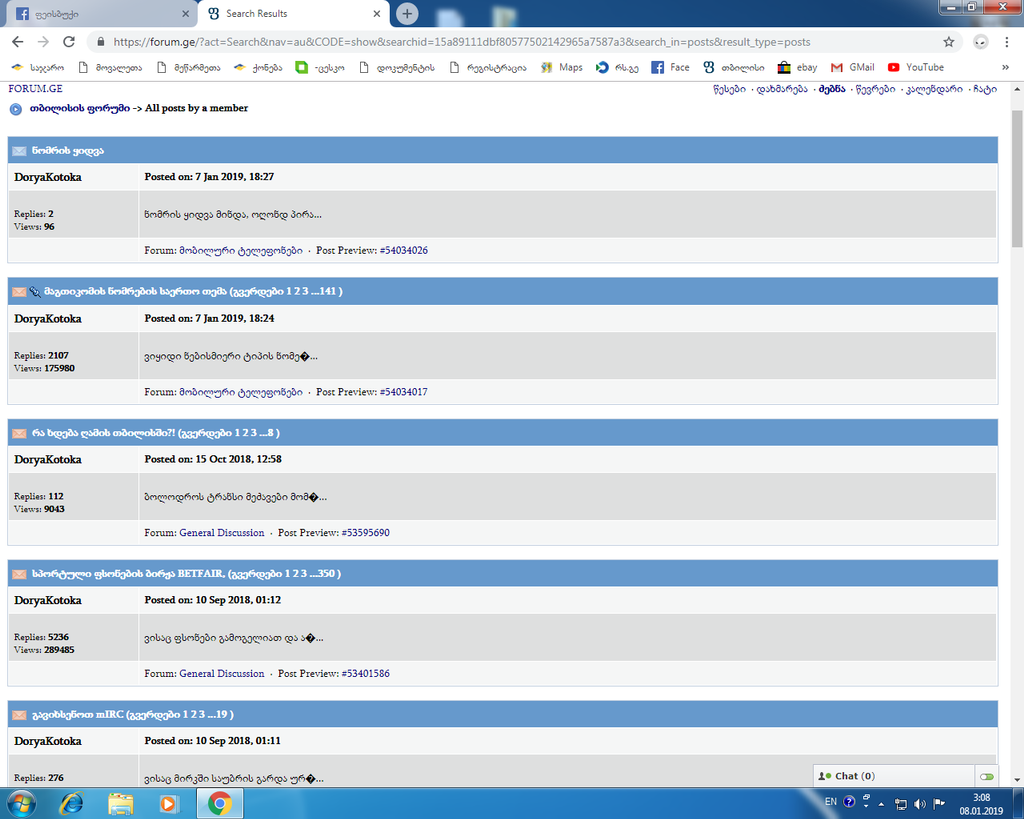Switch the EN input language indicator
This screenshot has width=1024, height=819.
(x=831, y=801)
